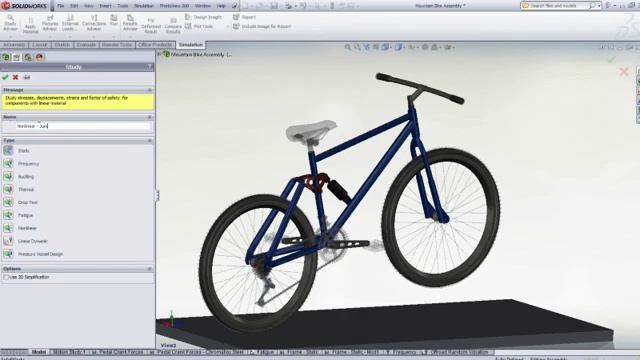This screenshot has height=360, width=640.
Task: Switch to the Evaluate ribbon tab
Action: [86, 45]
